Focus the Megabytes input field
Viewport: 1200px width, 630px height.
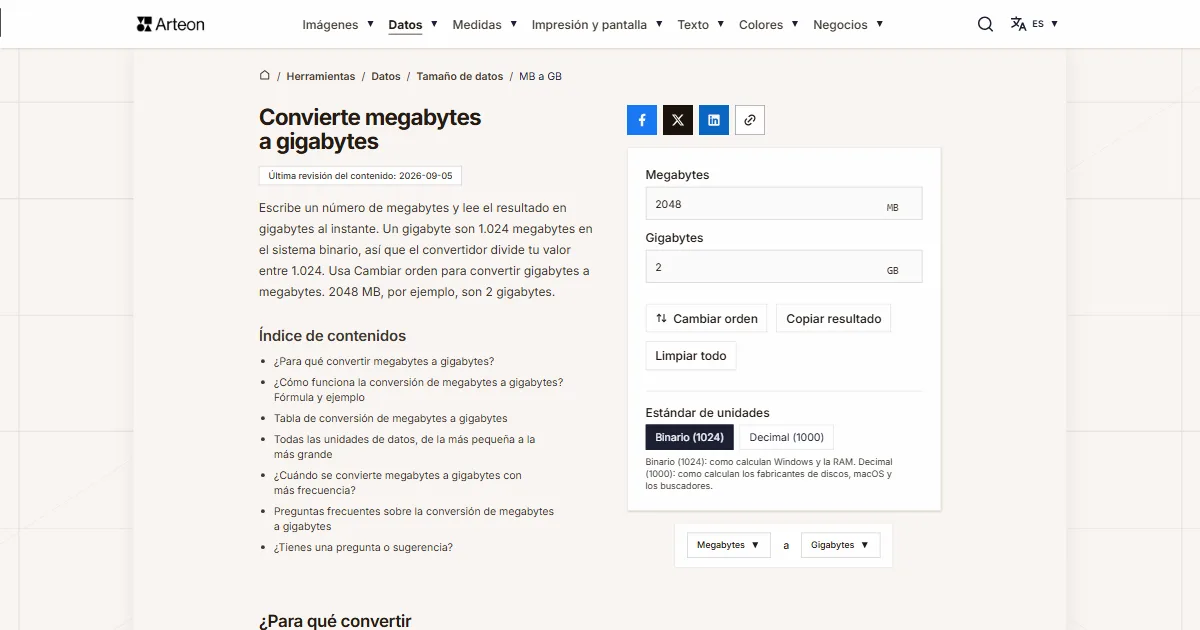click(x=784, y=204)
